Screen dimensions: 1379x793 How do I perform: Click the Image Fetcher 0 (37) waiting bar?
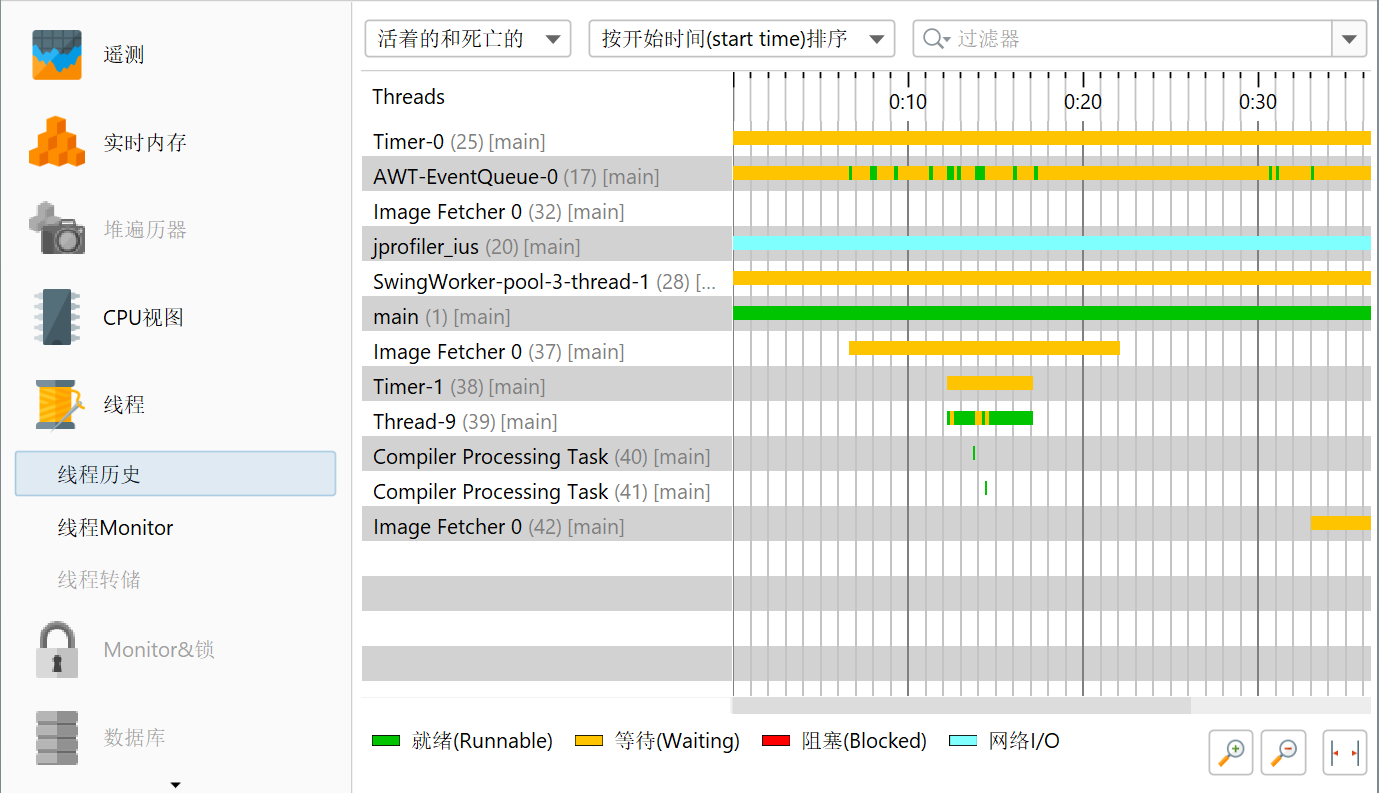tap(984, 348)
